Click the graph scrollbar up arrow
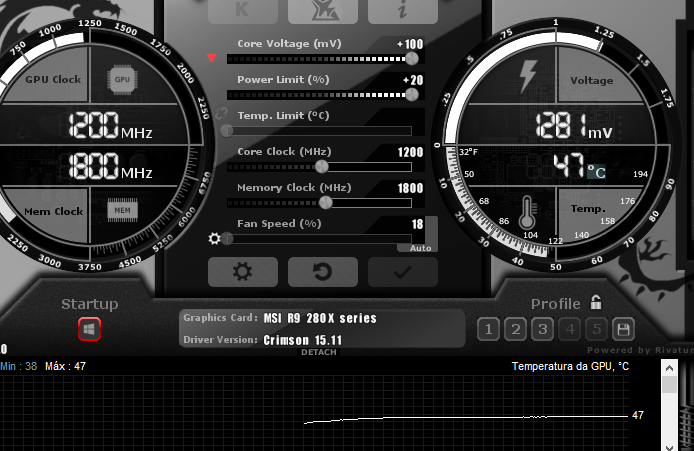The height and width of the screenshot is (451, 694). coord(669,368)
